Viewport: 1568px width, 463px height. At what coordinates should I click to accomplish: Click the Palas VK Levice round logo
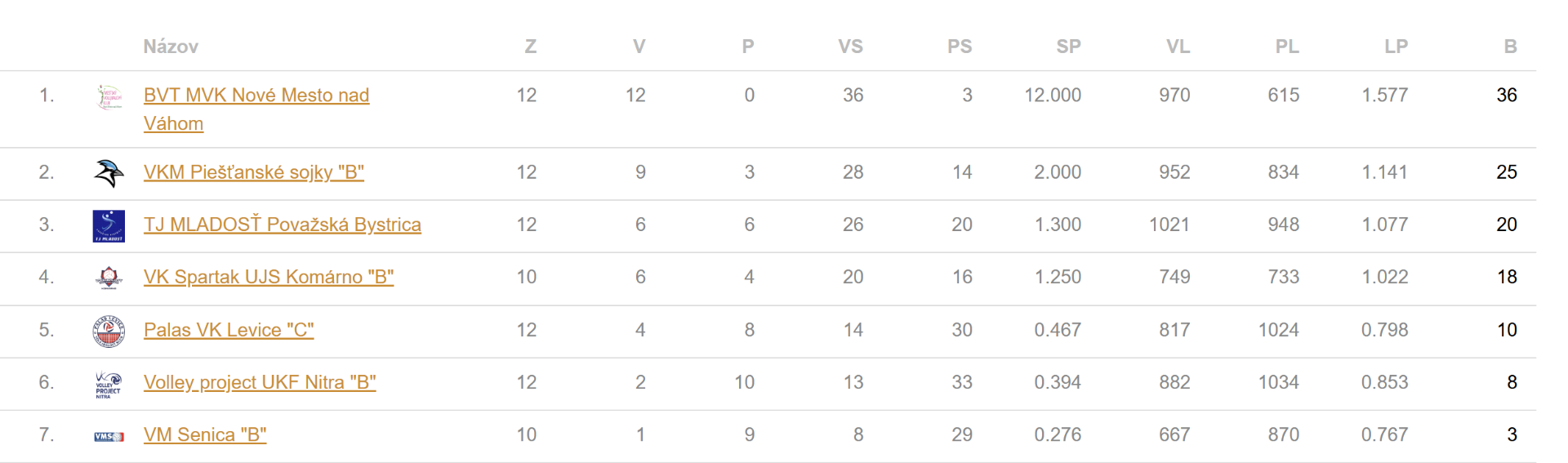coord(109,331)
